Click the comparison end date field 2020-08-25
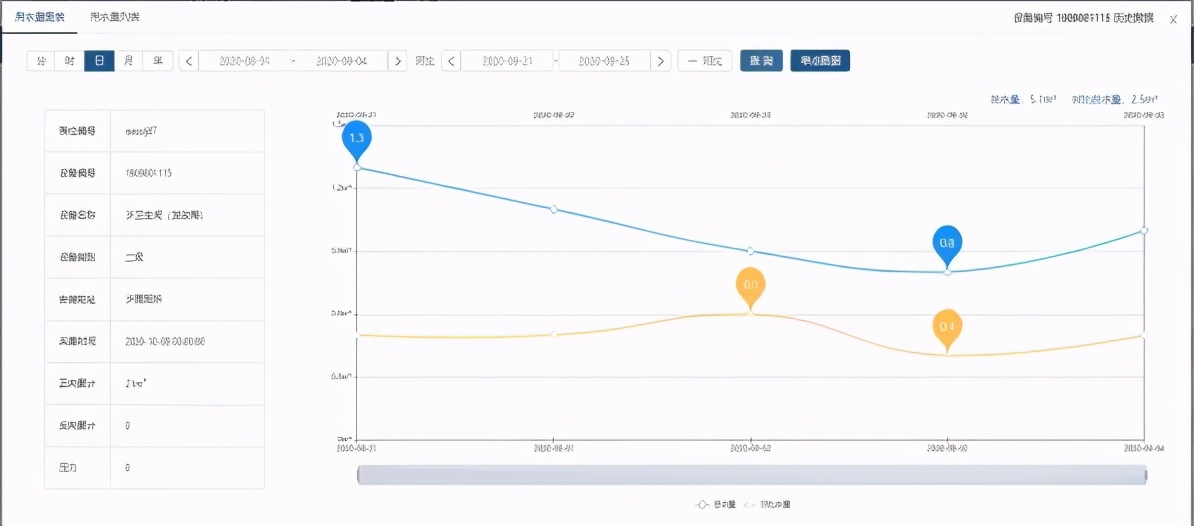 [x=603, y=61]
